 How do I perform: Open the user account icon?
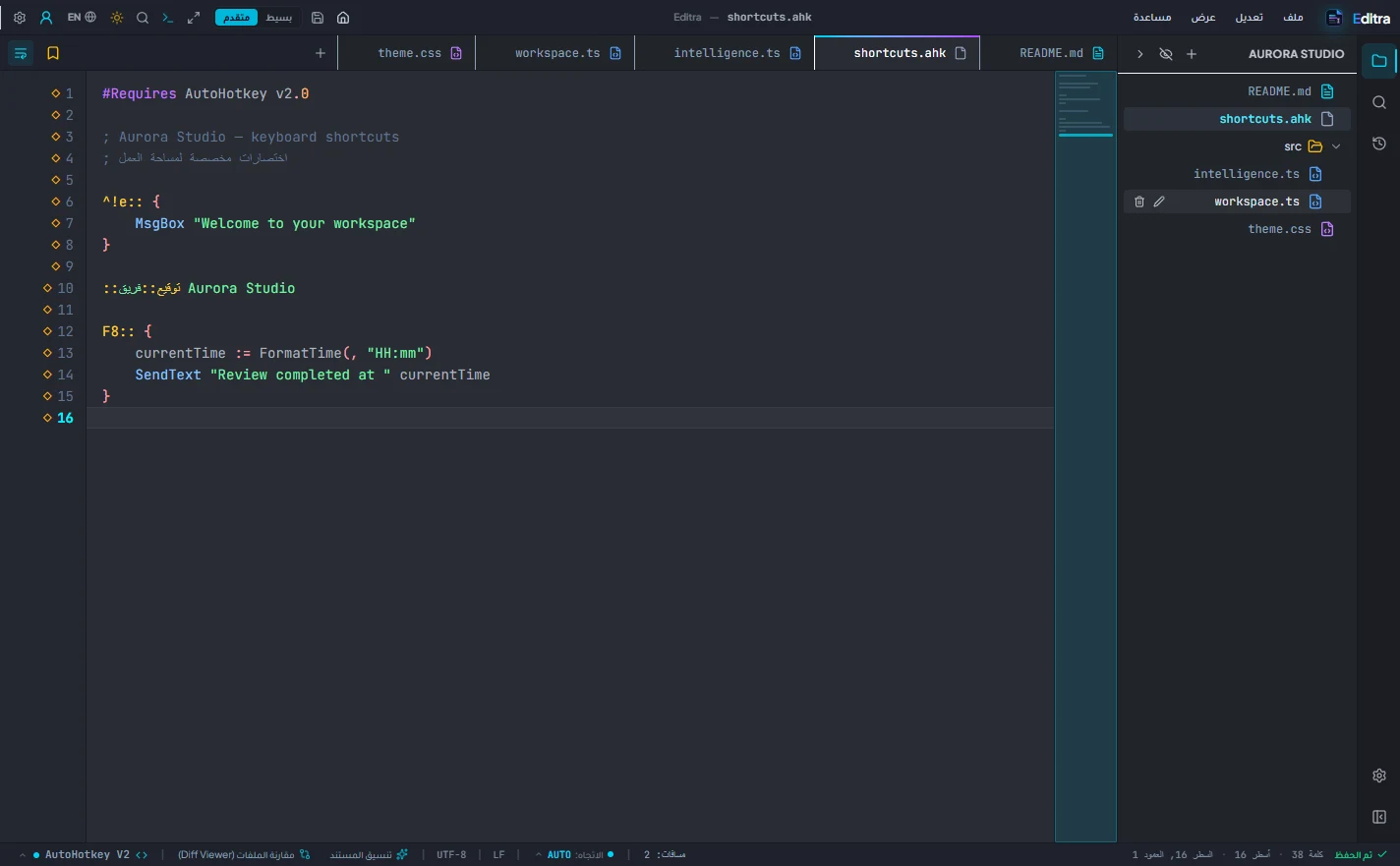tap(46, 18)
